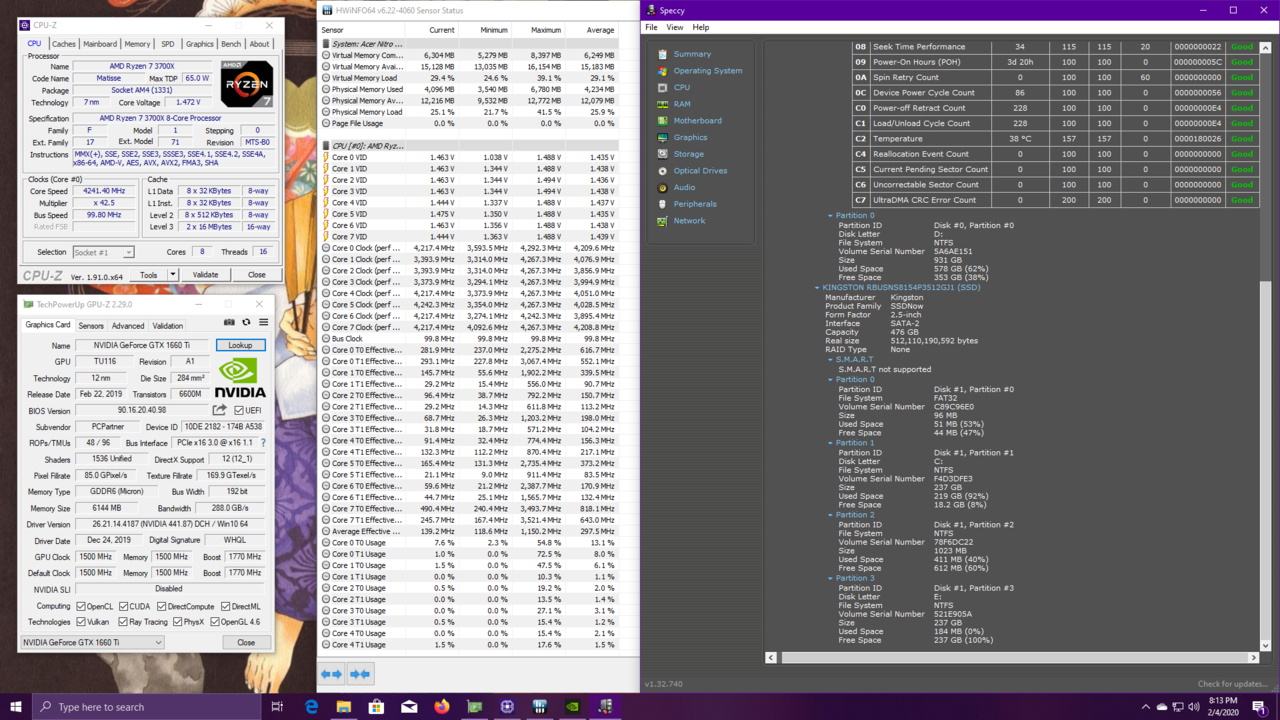Collapse Partition 3 of Kingston SSD
1280x720 pixels.
click(830, 578)
